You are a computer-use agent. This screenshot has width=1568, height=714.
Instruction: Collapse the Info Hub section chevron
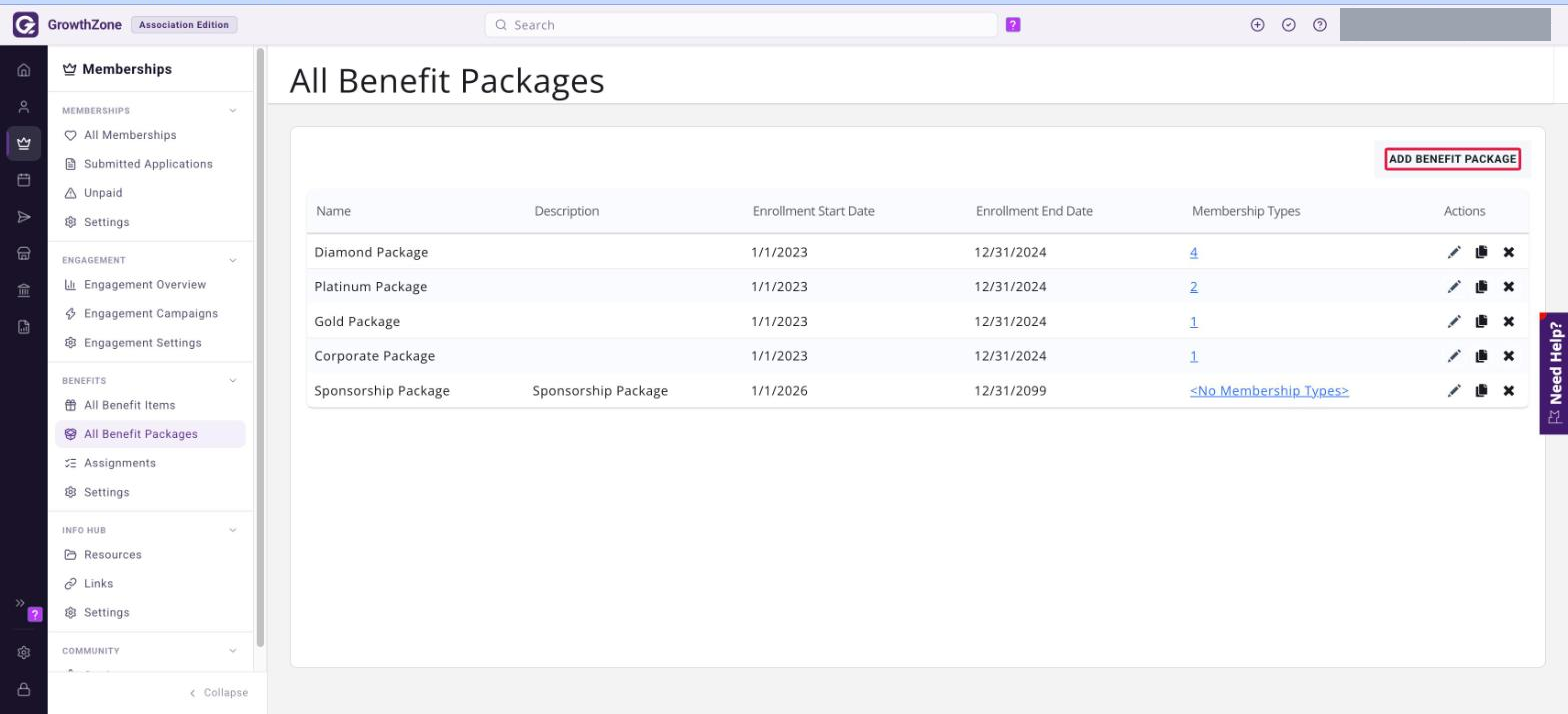[233, 530]
